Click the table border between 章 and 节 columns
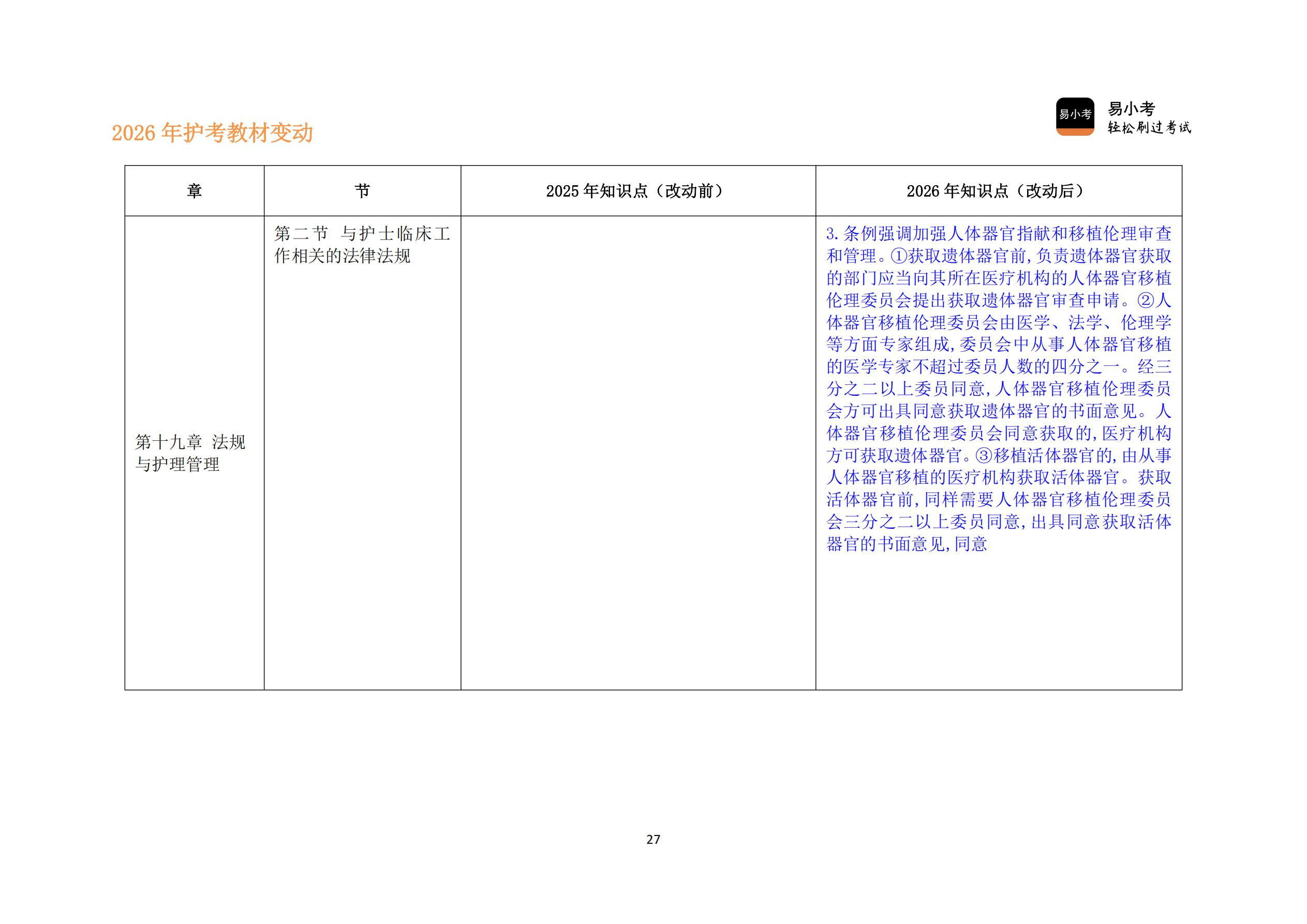This screenshot has height=924, width=1307. tap(263, 398)
